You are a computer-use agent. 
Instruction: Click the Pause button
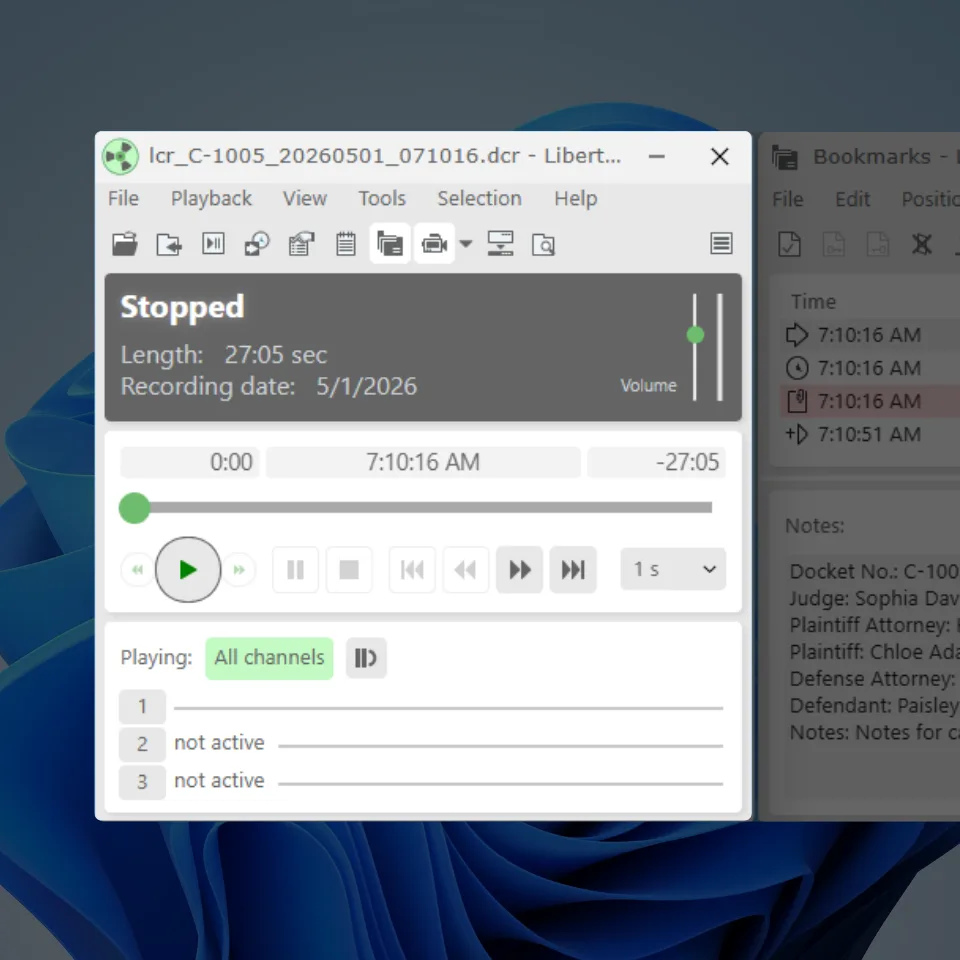click(296, 570)
